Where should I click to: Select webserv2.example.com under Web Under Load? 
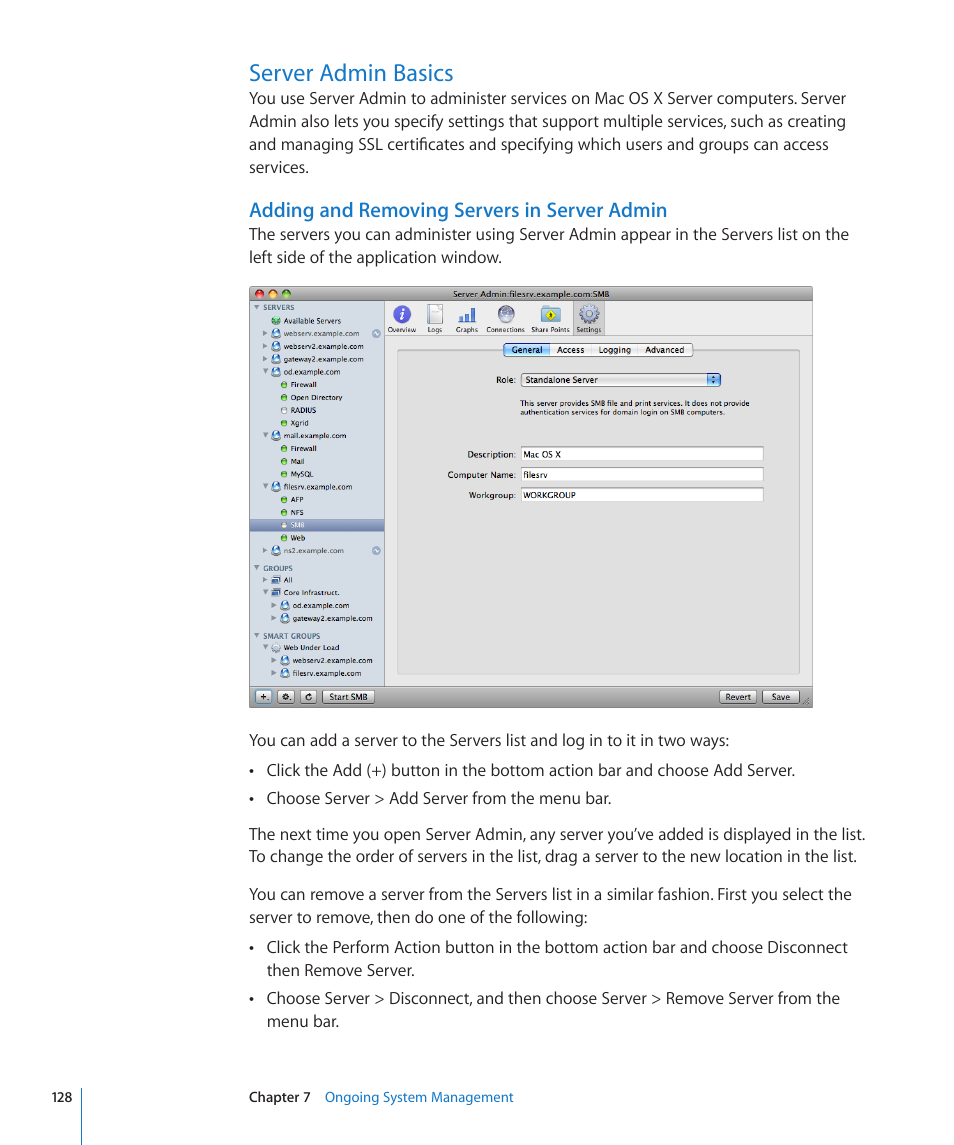tap(332, 660)
